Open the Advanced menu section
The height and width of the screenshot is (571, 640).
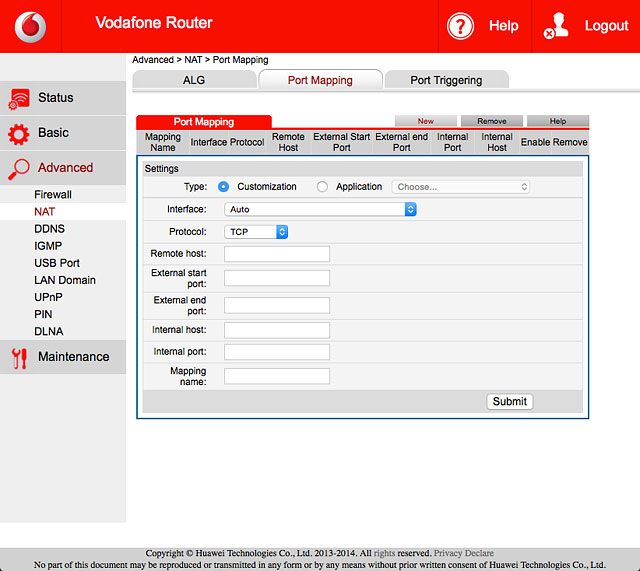(63, 168)
